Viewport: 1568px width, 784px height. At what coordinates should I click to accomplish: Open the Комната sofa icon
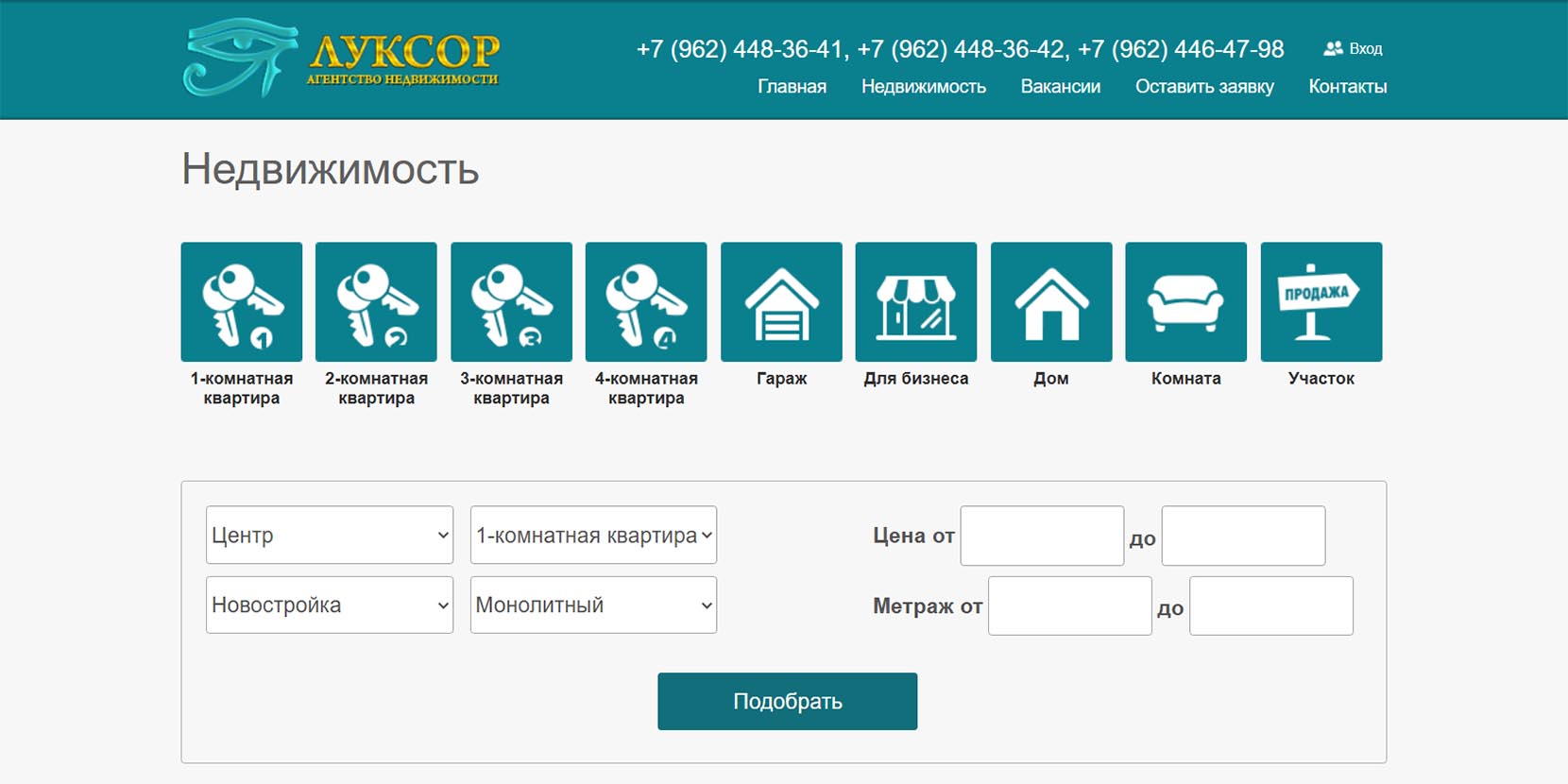coord(1185,302)
